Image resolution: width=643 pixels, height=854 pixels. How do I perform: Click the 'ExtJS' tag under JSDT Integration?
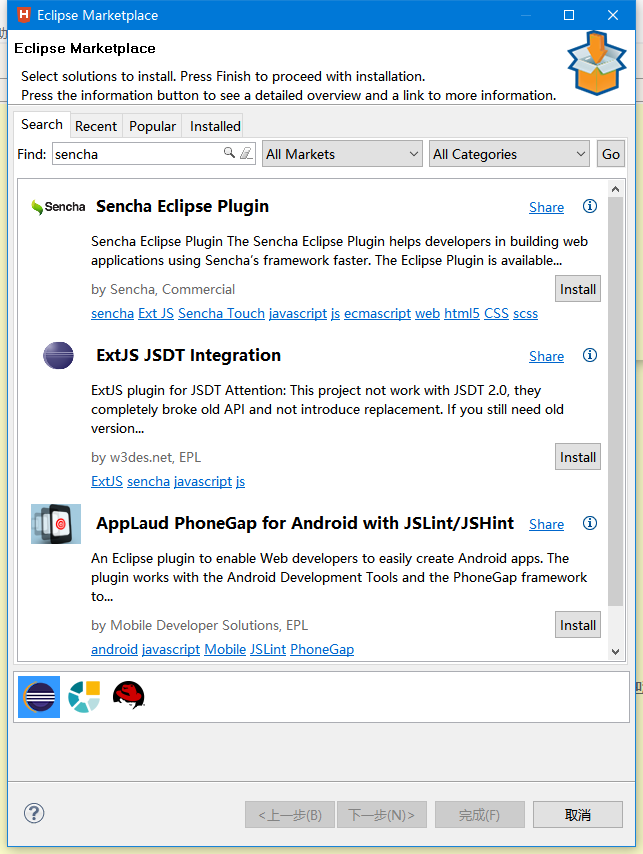pyautogui.click(x=107, y=481)
